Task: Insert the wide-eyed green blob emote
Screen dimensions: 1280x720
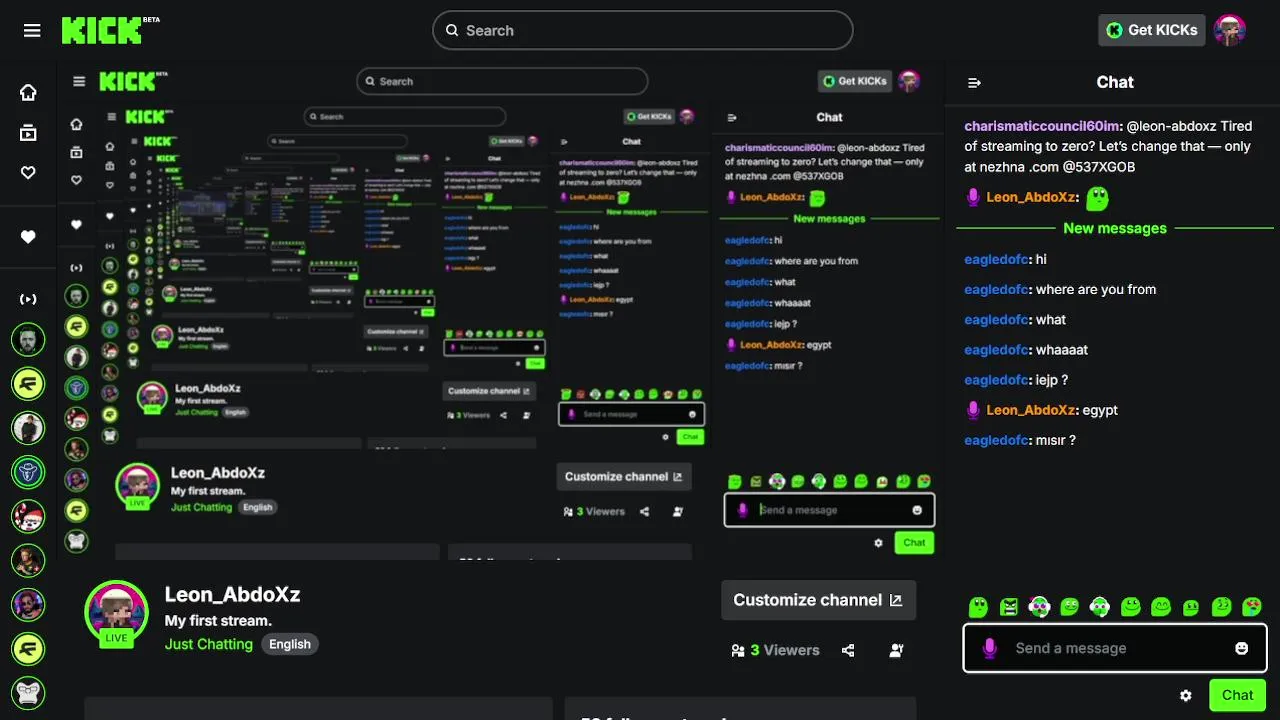Action: coord(978,606)
